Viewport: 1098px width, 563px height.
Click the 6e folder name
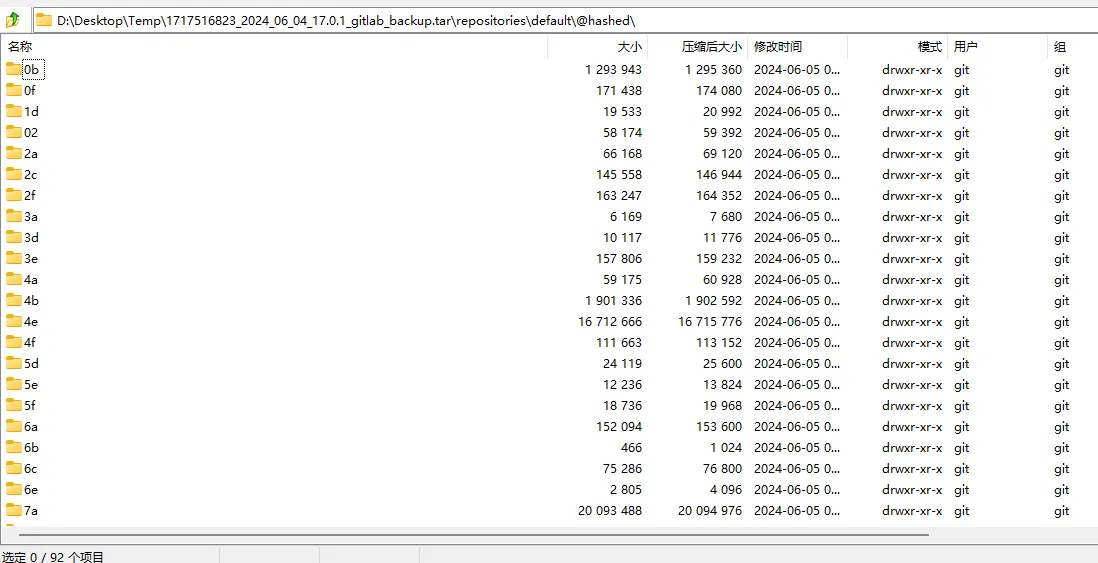pyautogui.click(x=32, y=489)
